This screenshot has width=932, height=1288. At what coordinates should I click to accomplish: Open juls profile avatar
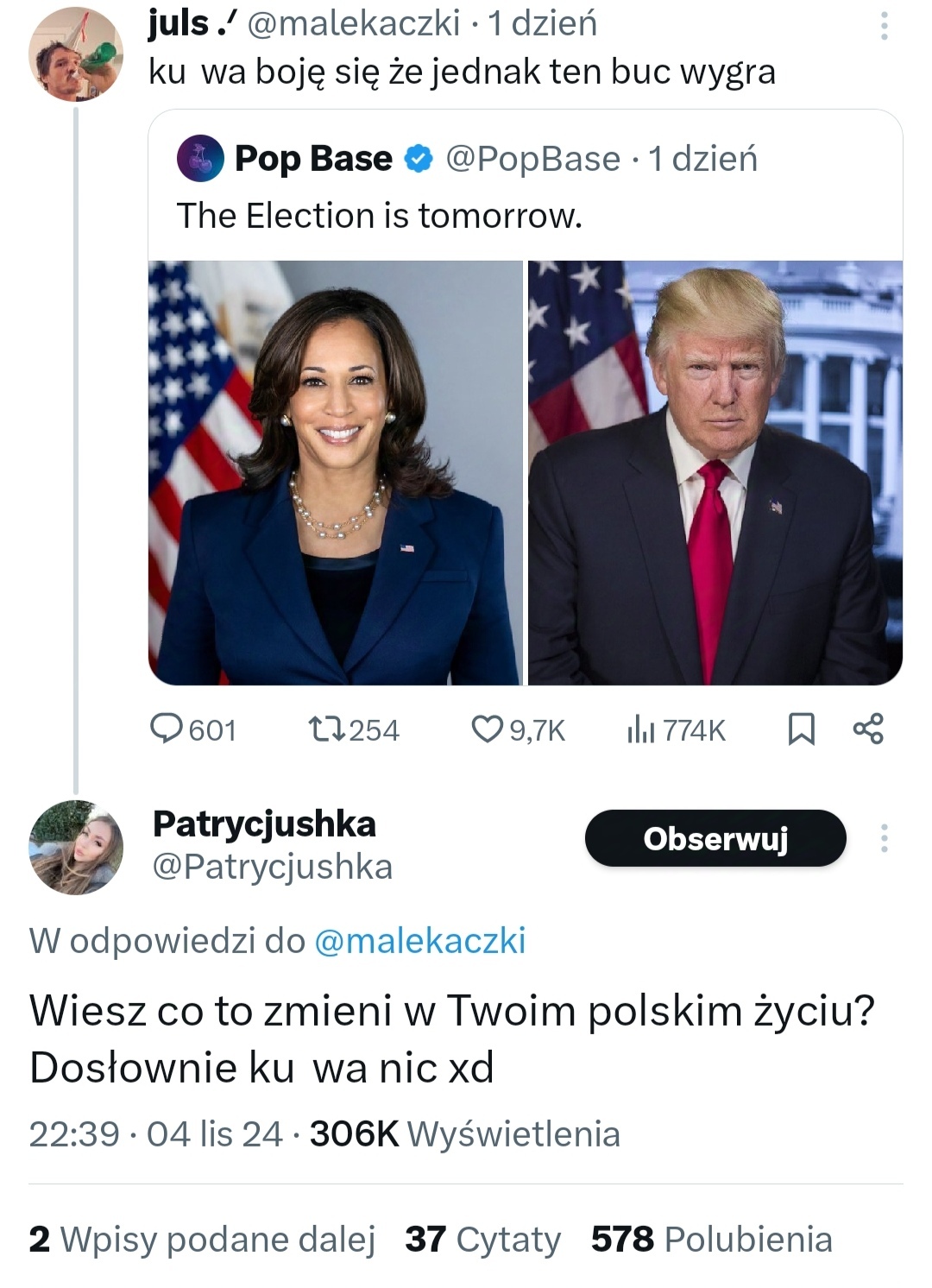tap(76, 55)
